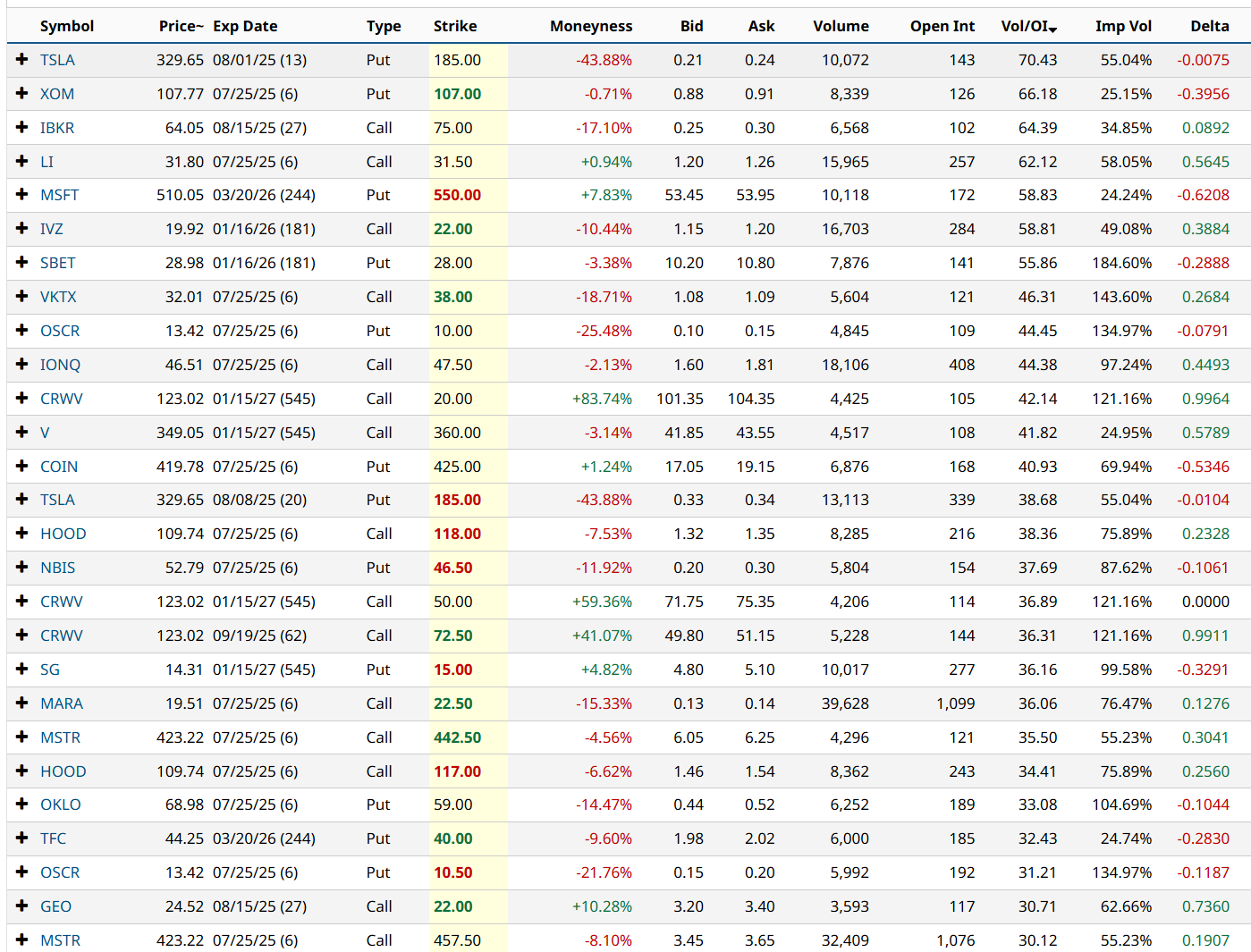
Task: Expand the SBET row plus icon
Action: [x=22, y=262]
